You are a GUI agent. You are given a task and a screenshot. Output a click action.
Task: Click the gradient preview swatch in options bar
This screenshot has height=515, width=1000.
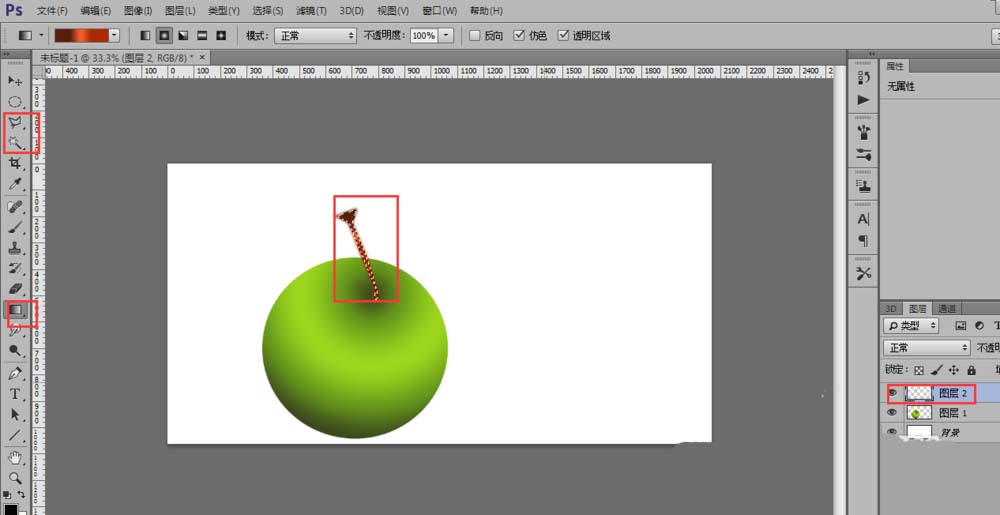click(80, 35)
